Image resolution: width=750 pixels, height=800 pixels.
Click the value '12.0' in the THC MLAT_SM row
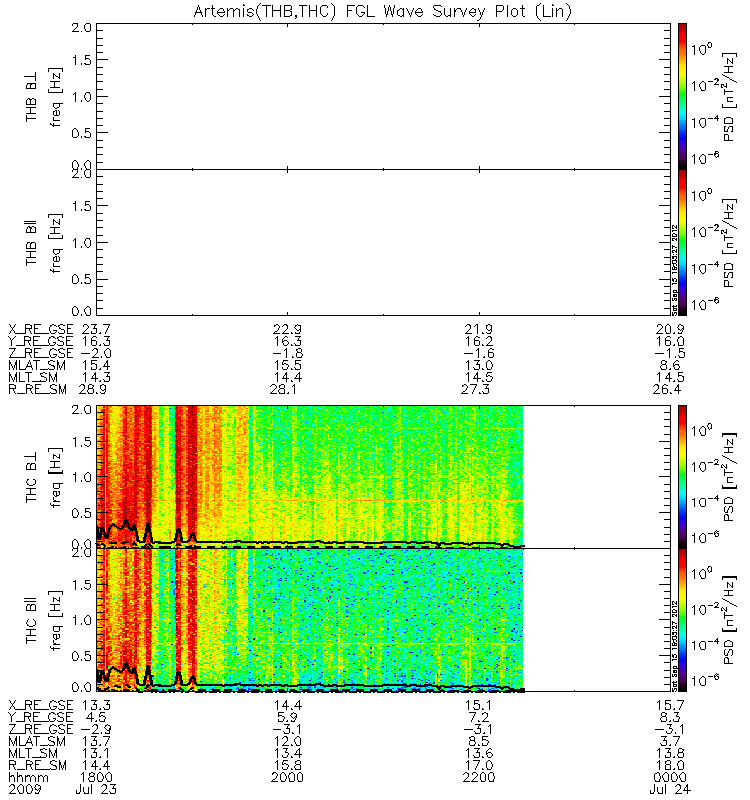[288, 741]
